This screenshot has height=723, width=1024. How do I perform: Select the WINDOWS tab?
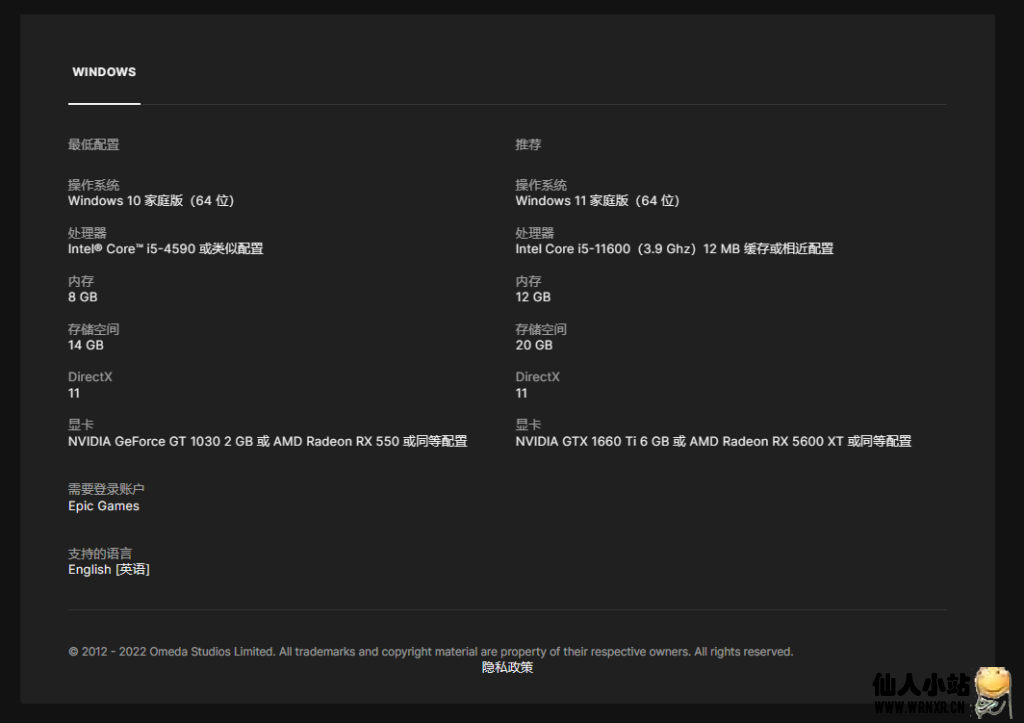[x=104, y=72]
